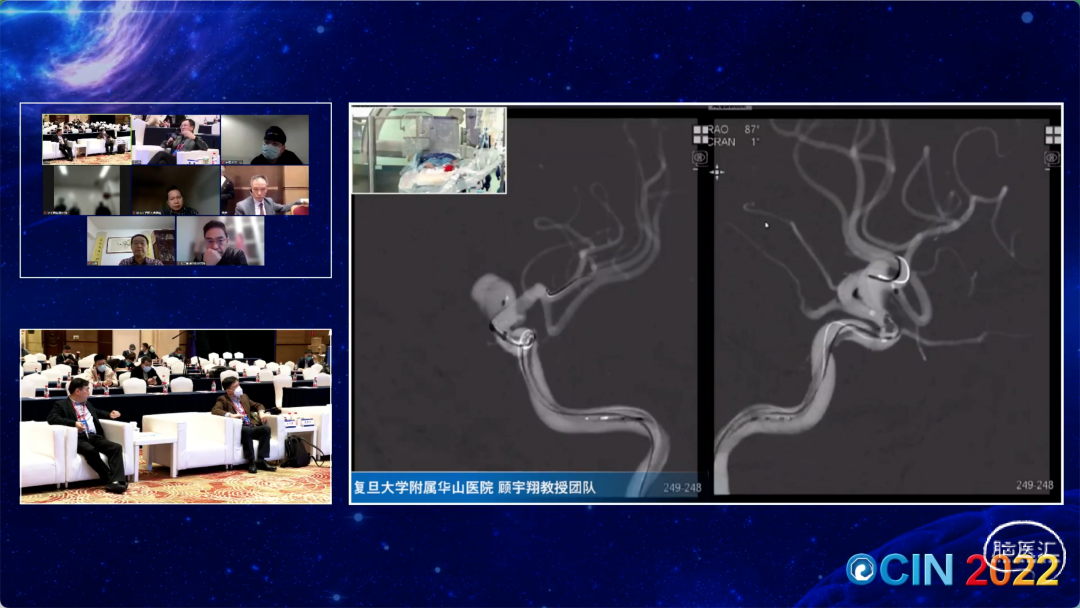This screenshot has height=608, width=1080.
Task: Select the man in gray suit tile
Action: (x=265, y=190)
